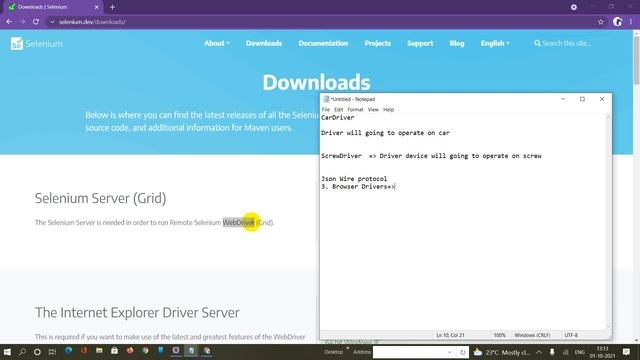Click 'UTF-8' in Notepad status bar
Viewport: 640px width, 360px height.
pos(571,335)
